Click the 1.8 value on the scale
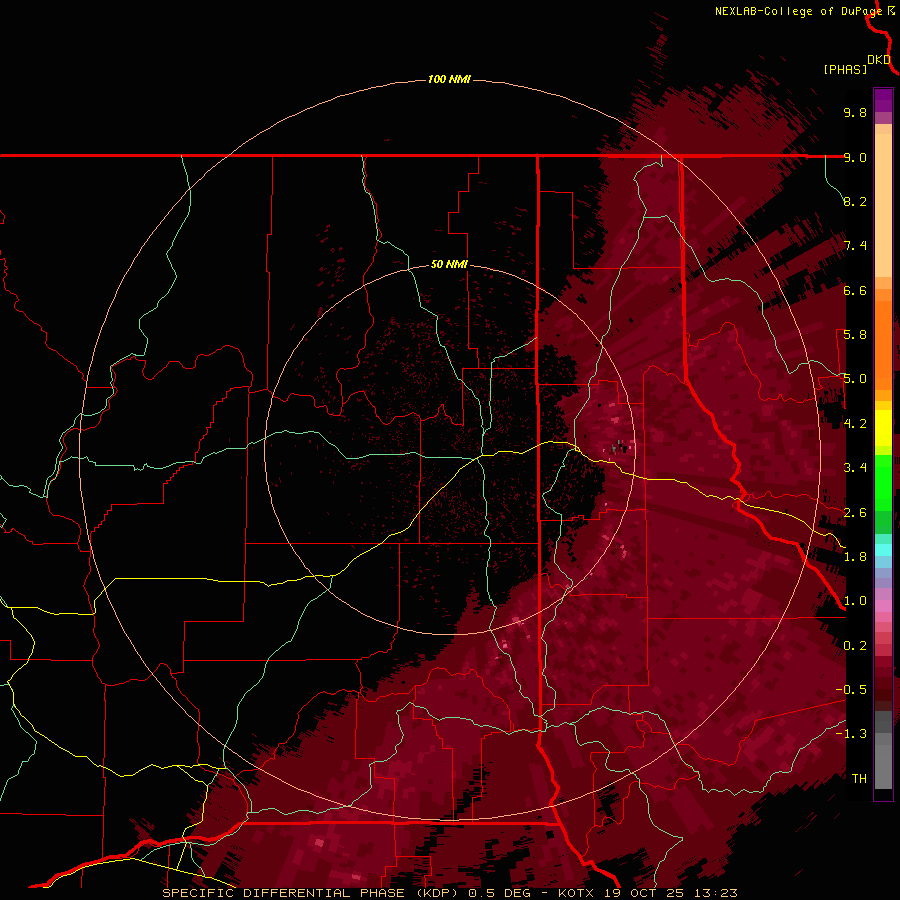Image resolution: width=900 pixels, height=900 pixels. click(x=855, y=557)
